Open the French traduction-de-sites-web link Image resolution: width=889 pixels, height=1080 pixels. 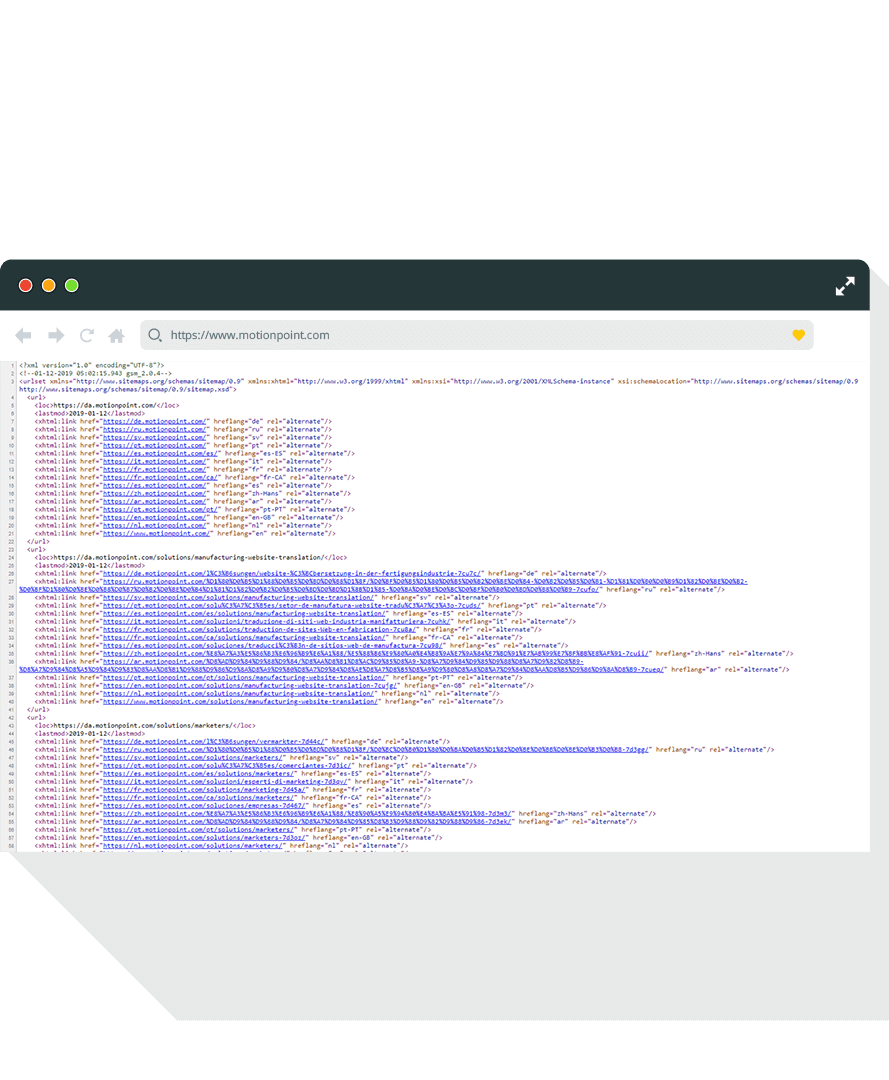tap(260, 630)
